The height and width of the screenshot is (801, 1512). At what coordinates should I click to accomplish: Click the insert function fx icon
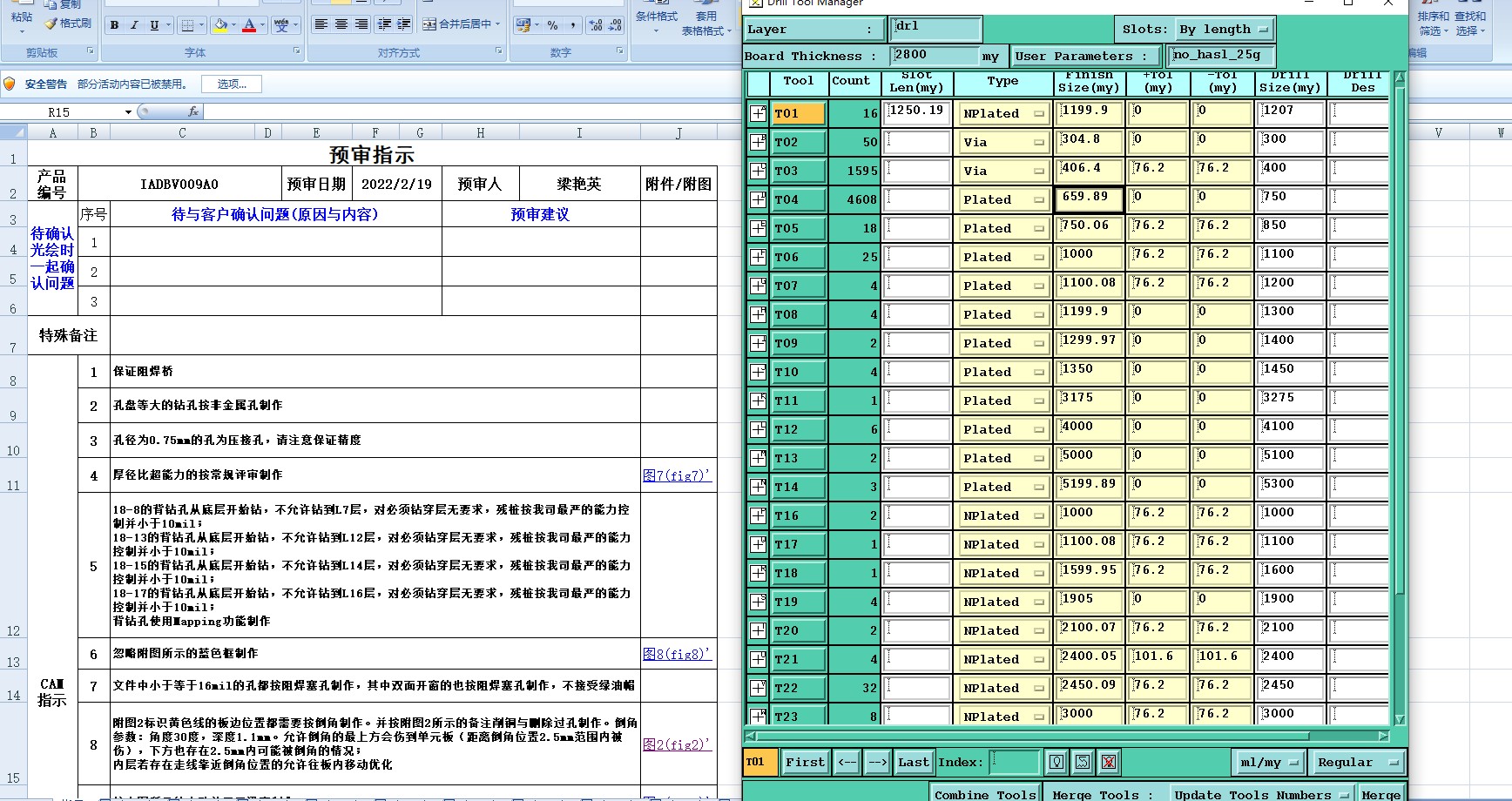[x=193, y=111]
